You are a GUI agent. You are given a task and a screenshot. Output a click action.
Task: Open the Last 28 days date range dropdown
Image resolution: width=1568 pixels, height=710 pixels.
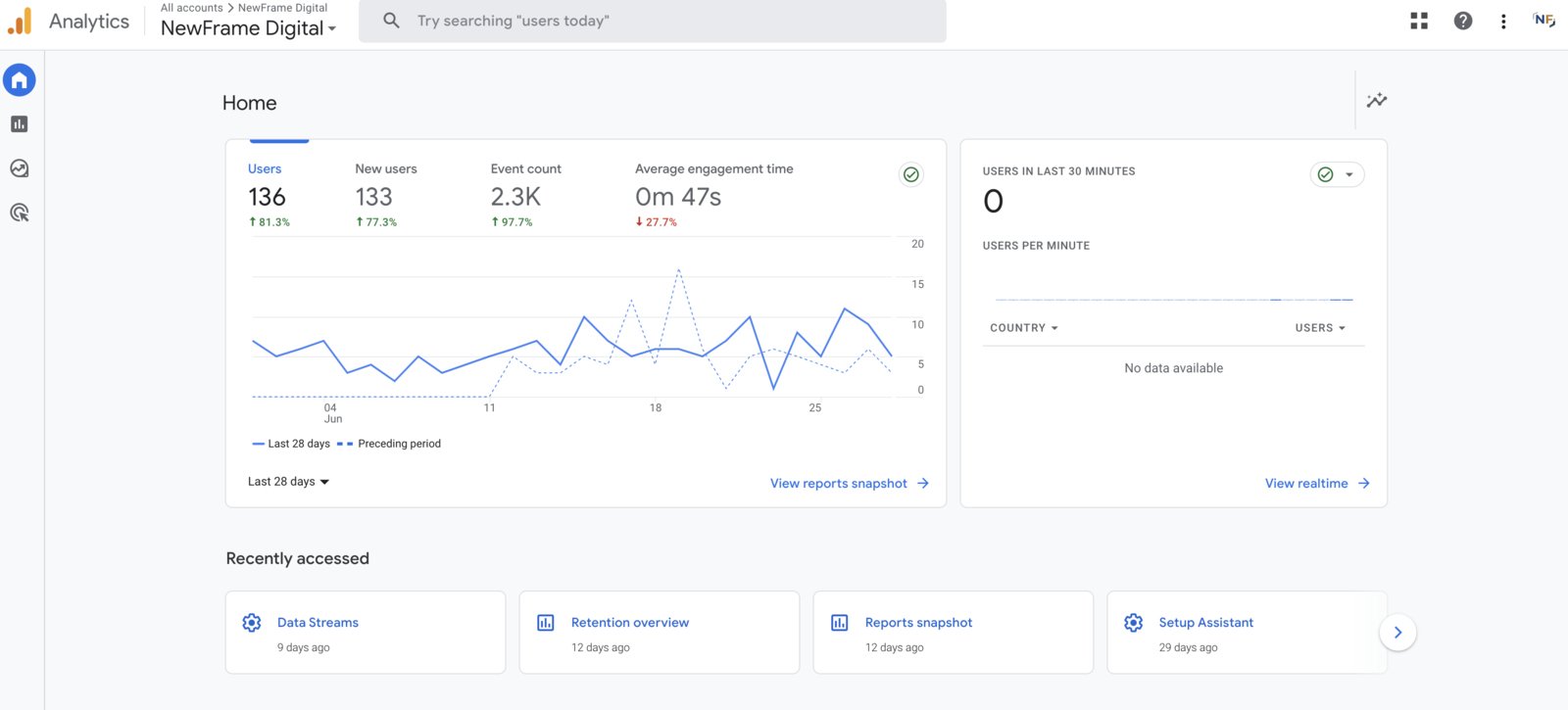point(288,482)
